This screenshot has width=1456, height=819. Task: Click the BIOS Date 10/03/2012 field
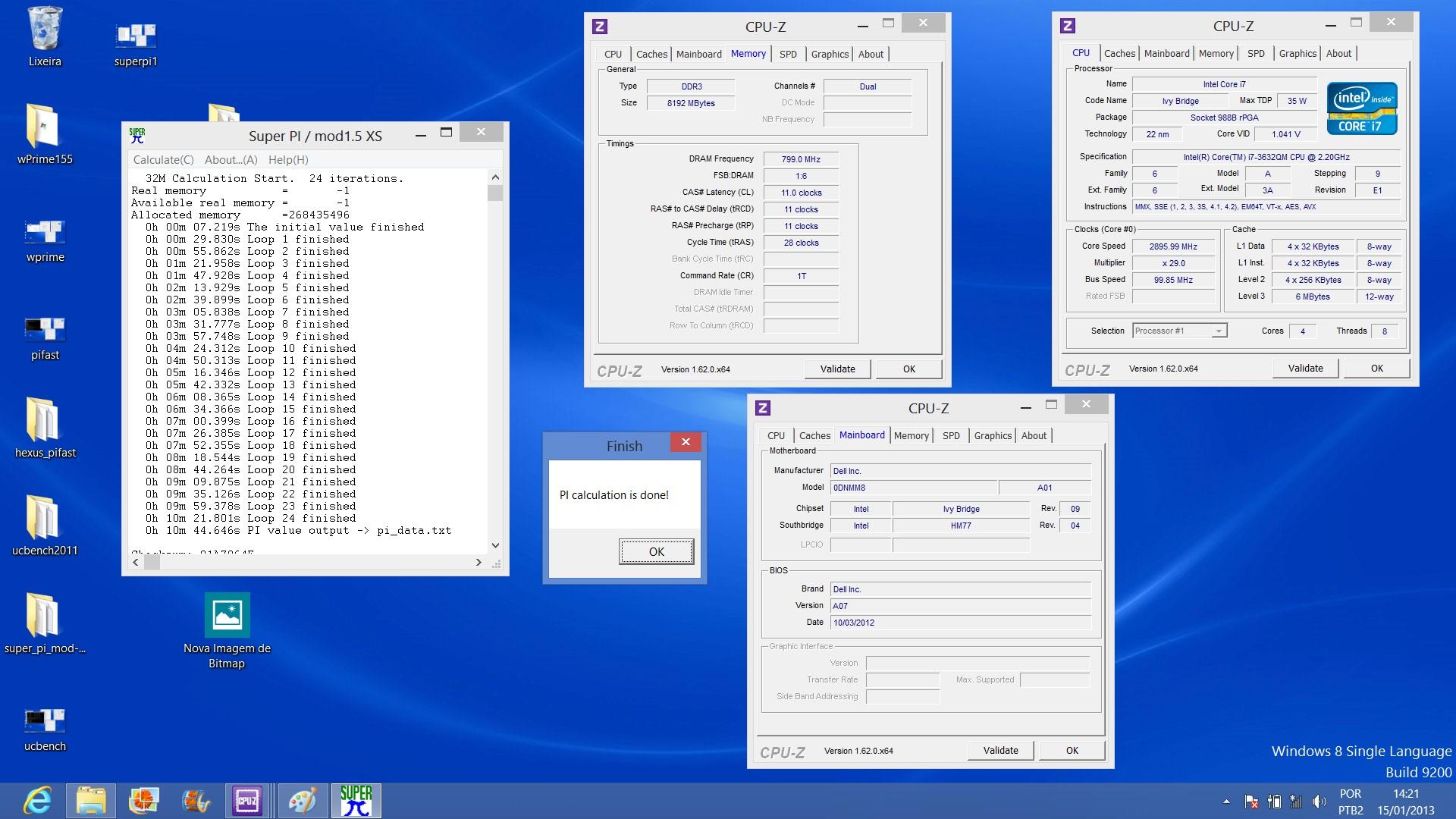[x=961, y=623]
